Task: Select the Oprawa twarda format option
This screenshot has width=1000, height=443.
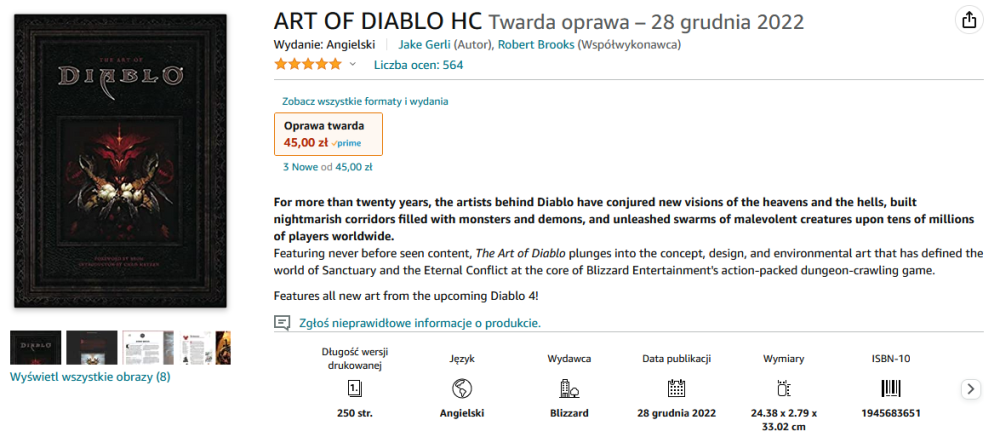Action: [328, 134]
